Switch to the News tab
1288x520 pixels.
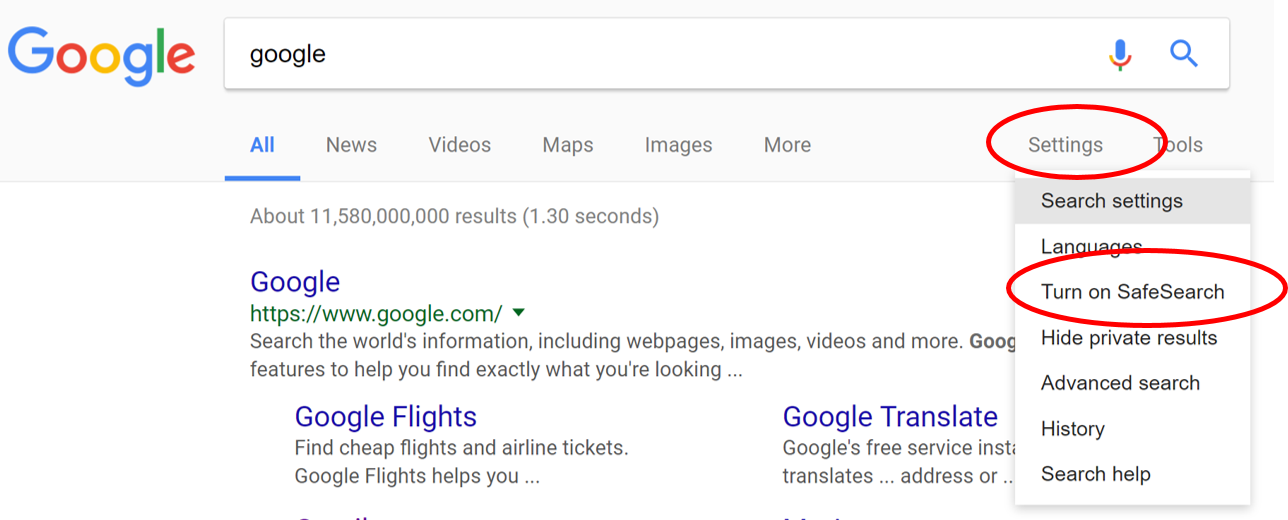(351, 145)
